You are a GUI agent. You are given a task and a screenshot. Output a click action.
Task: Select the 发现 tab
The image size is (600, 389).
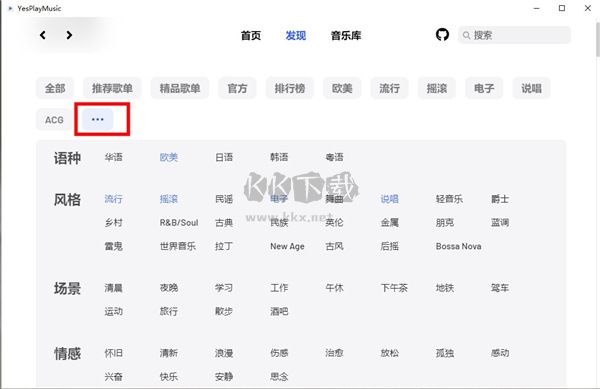coord(295,36)
